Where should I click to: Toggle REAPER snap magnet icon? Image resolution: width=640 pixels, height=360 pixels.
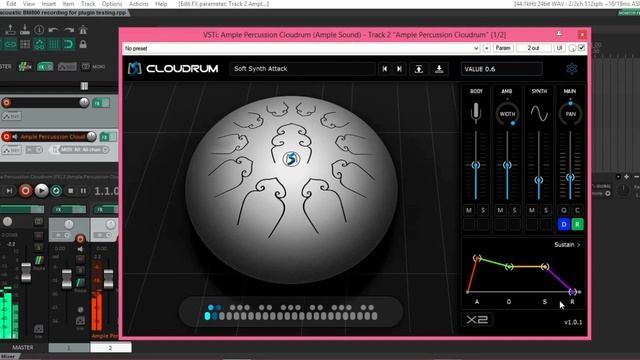tap(69, 44)
